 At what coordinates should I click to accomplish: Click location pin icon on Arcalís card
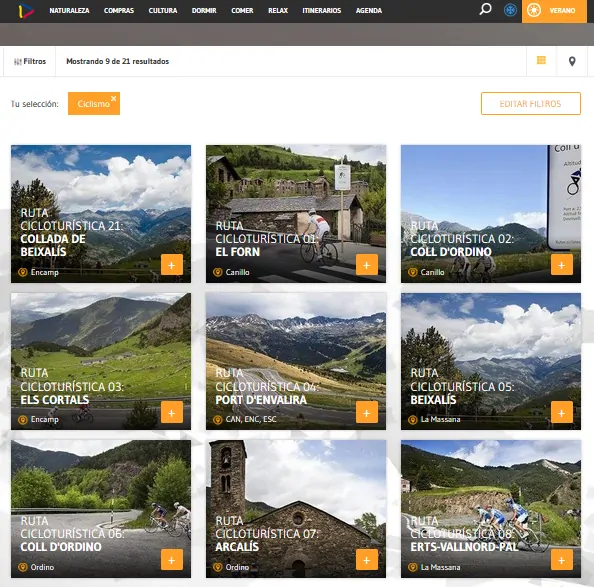218,567
